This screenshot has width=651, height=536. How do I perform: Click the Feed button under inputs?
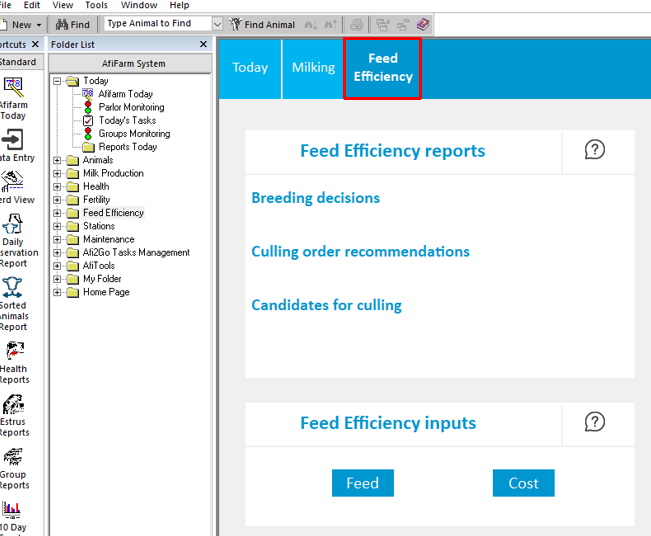tap(362, 483)
